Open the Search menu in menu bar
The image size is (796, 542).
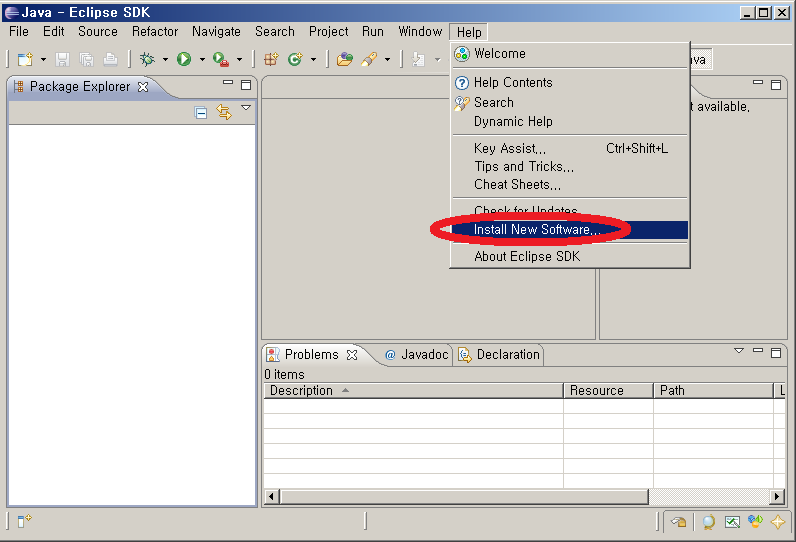click(x=275, y=31)
